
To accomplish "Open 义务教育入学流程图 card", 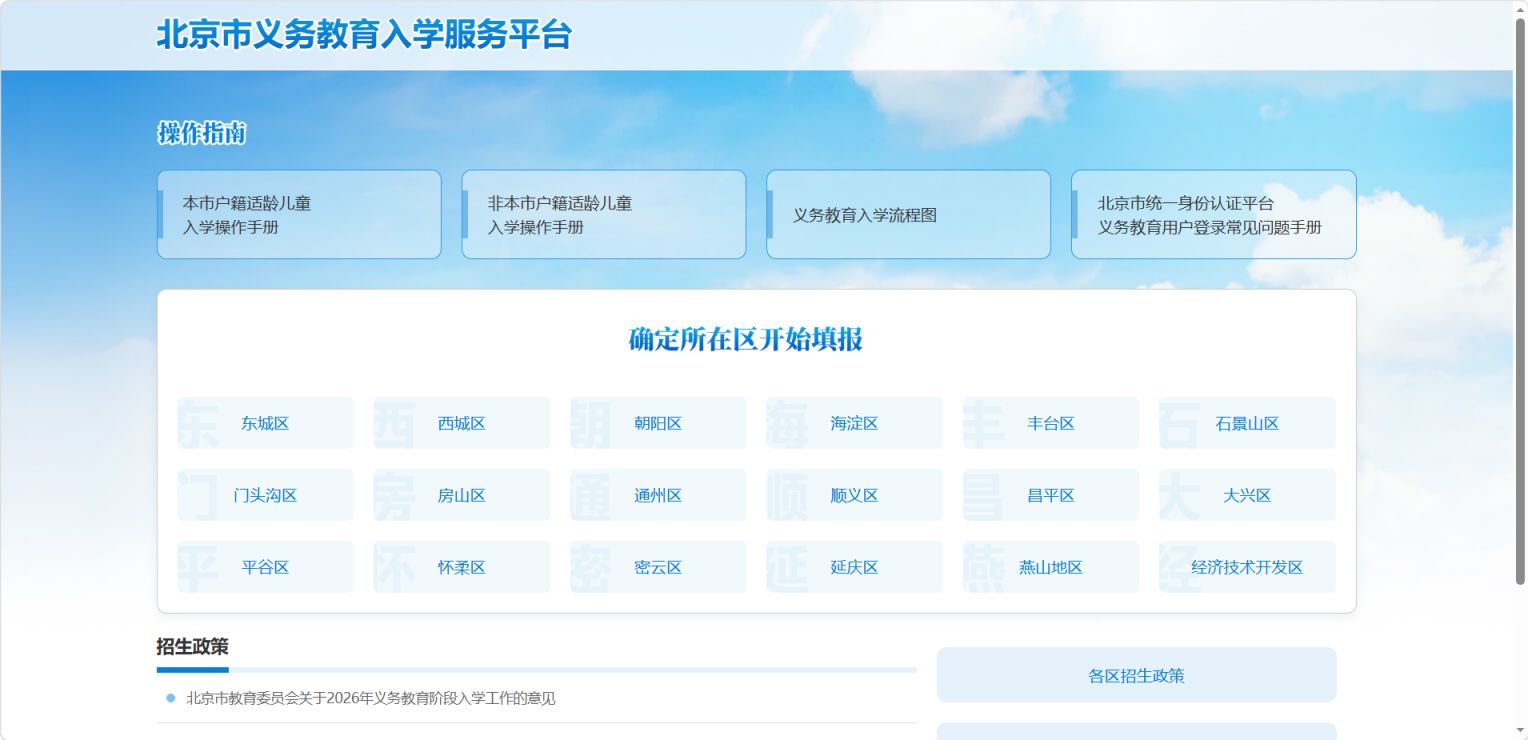I will (x=908, y=214).
